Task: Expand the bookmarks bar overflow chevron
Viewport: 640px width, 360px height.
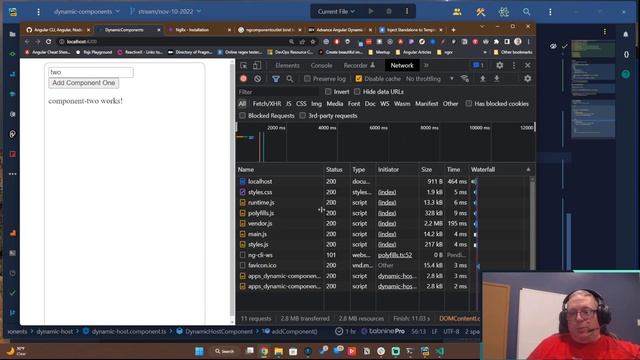Action: (485, 52)
